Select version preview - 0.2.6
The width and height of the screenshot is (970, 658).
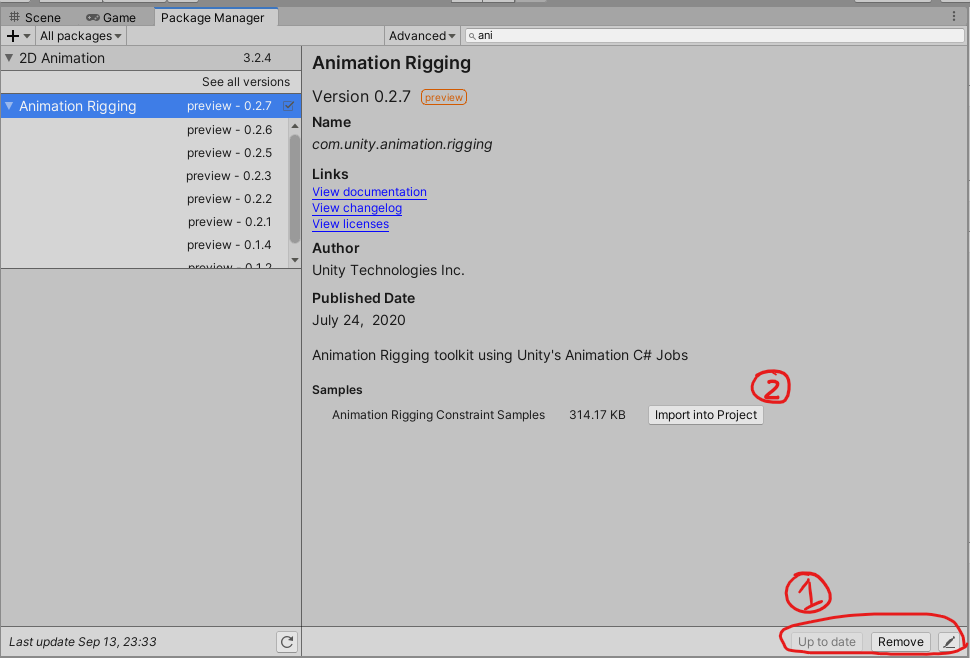230,130
